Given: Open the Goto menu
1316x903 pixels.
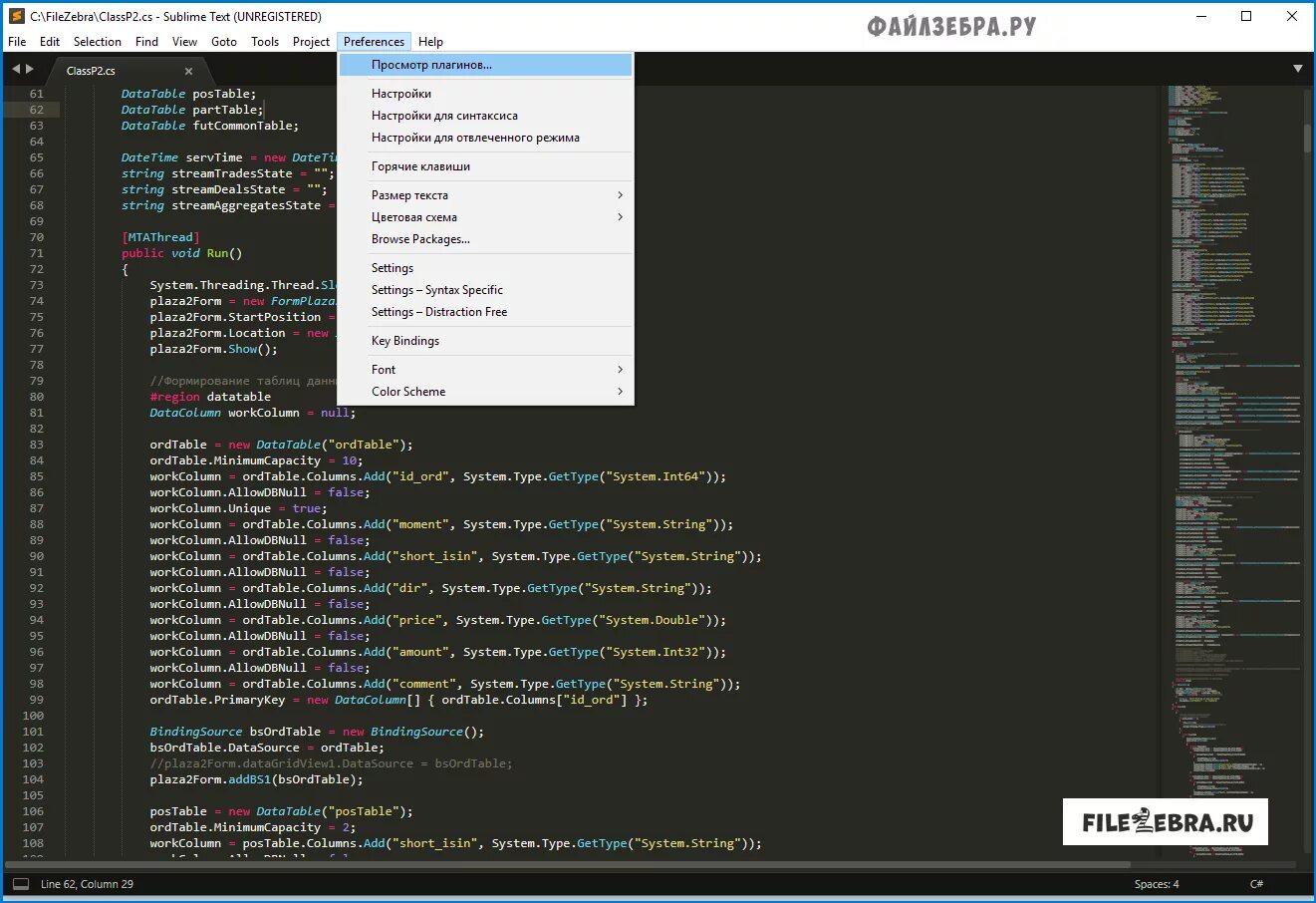Looking at the screenshot, I should coord(224,42).
